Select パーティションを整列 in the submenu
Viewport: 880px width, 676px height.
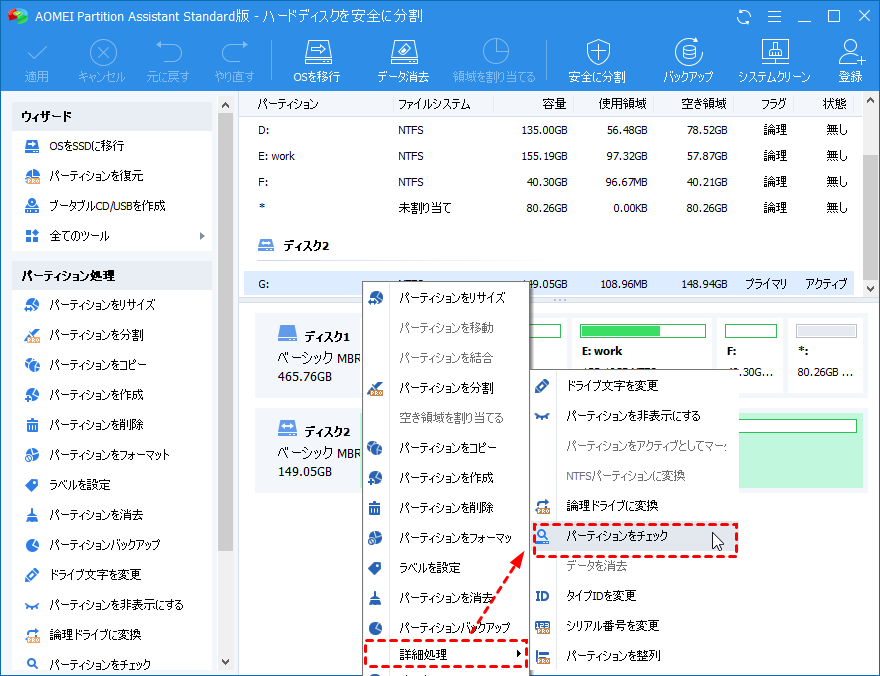click(x=634, y=655)
